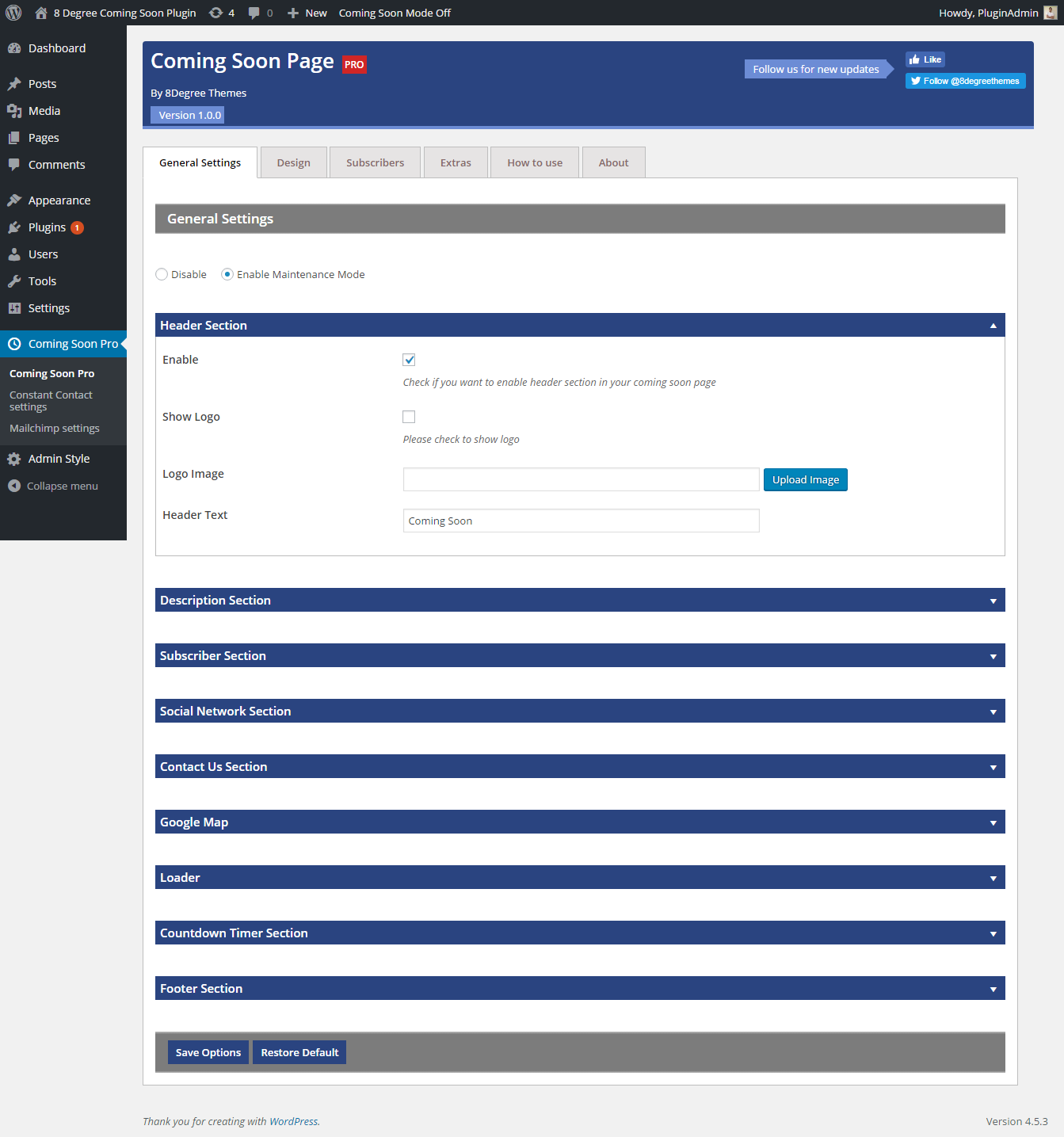Check the Show Logo checkbox
The height and width of the screenshot is (1137, 1064).
coord(409,417)
